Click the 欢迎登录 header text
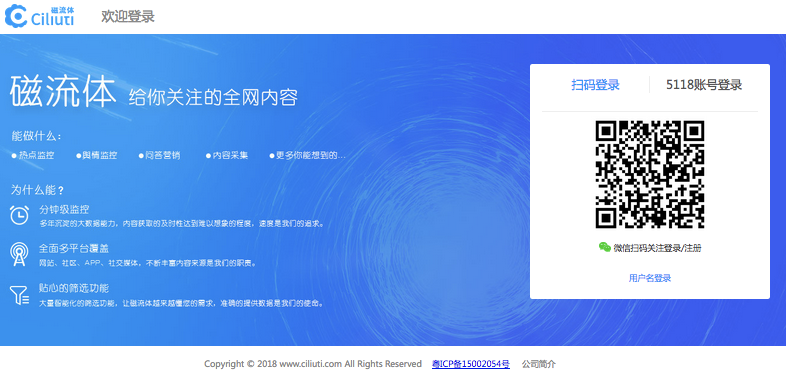 [x=128, y=17]
